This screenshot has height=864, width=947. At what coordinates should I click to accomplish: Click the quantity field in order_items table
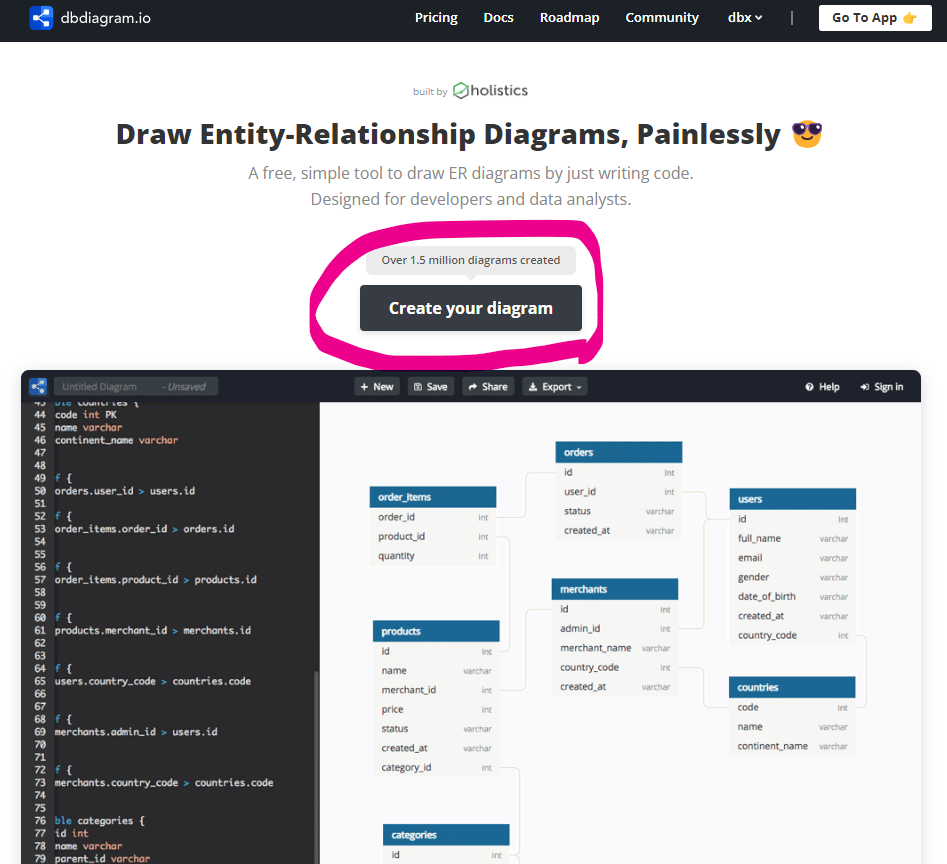click(432, 555)
